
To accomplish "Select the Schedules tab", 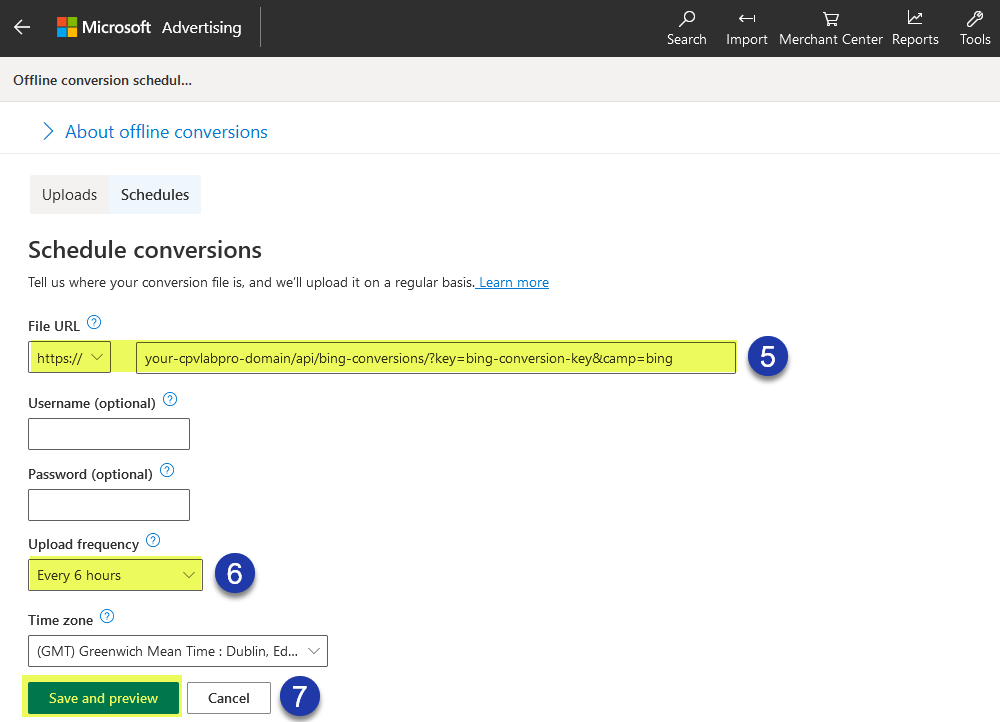I will [154, 194].
